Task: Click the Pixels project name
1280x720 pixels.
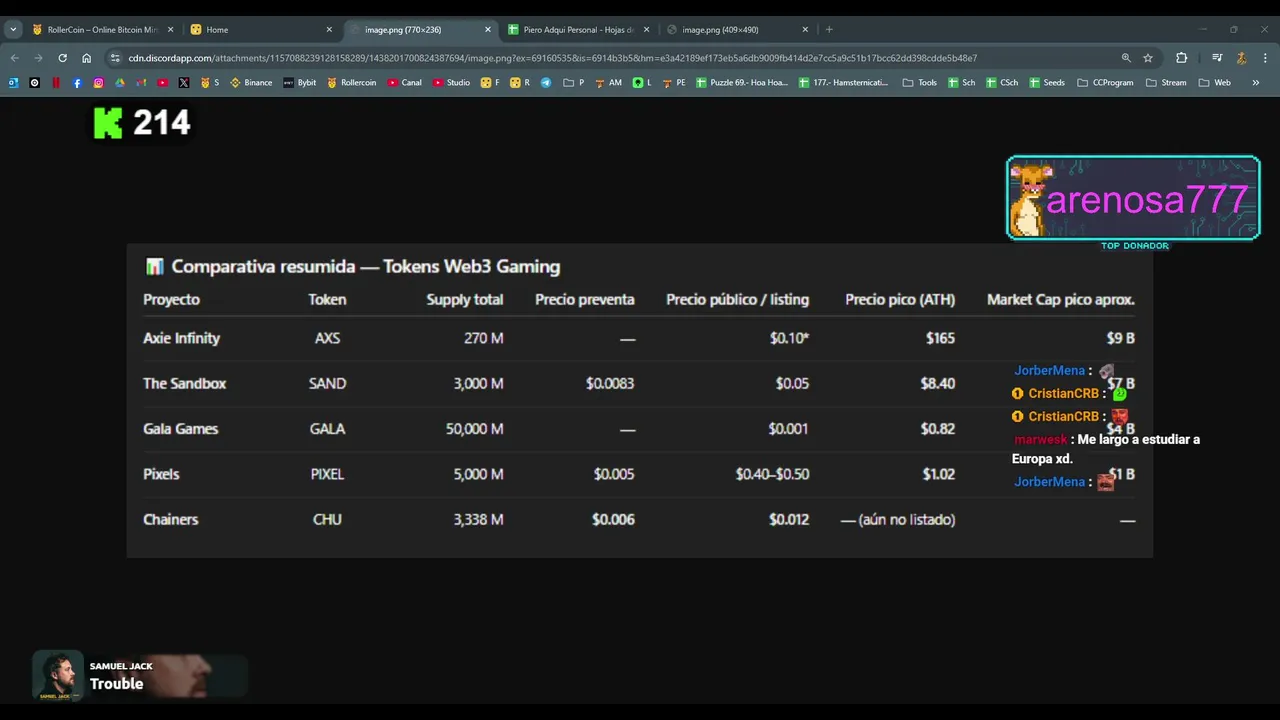Action: (x=161, y=474)
